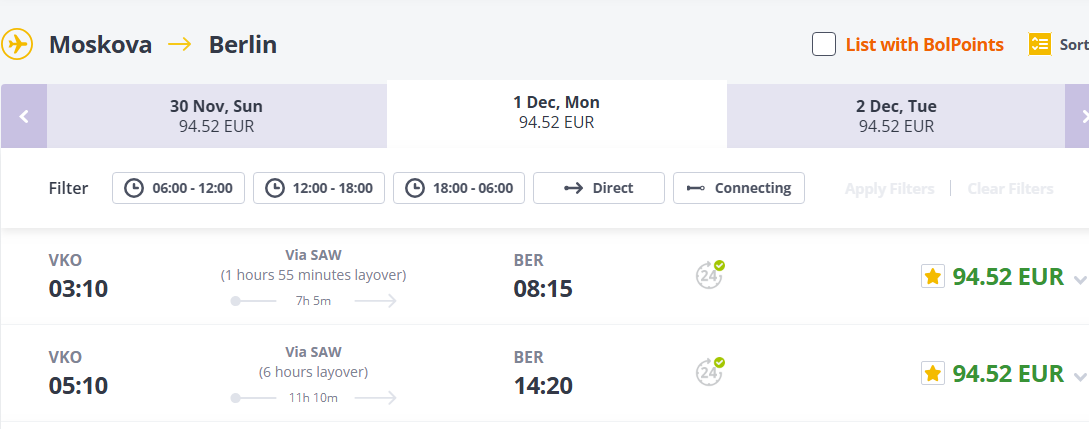Click the 24-hour icon on the 05:10 flight
1089x429 pixels.
tap(709, 372)
